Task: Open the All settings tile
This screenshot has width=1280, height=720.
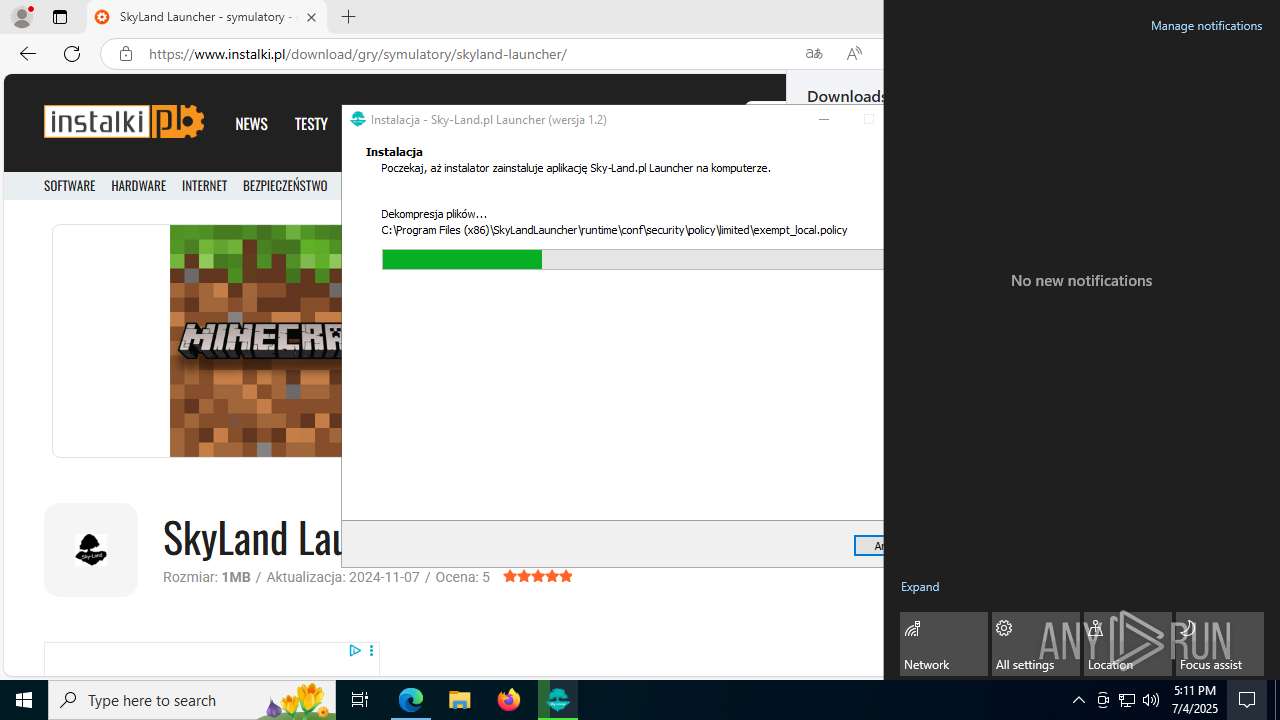Action: [1036, 644]
